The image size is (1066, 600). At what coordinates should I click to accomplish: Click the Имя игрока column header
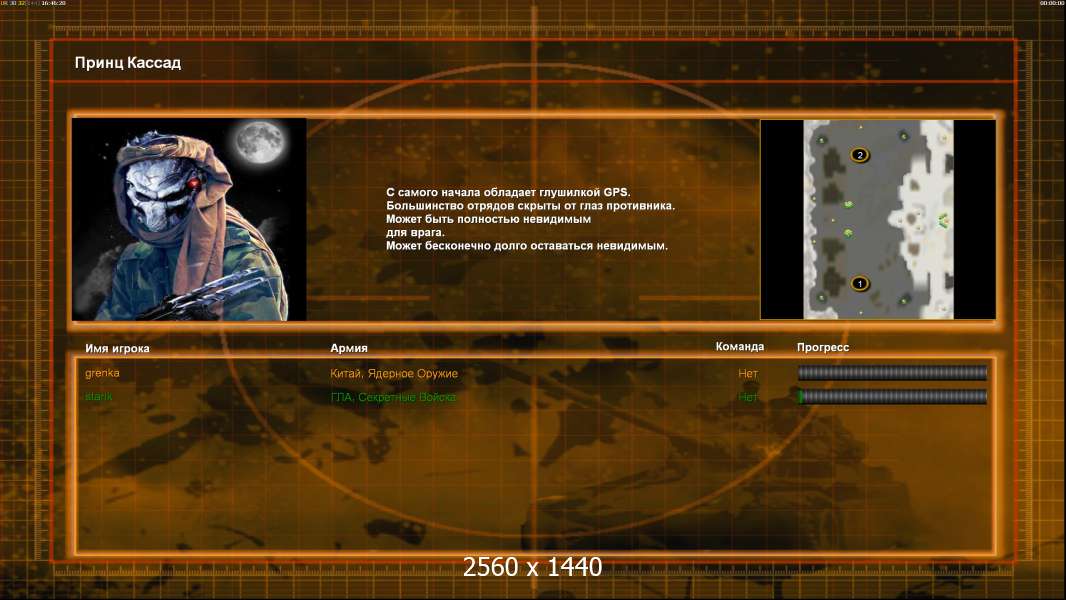(x=117, y=348)
